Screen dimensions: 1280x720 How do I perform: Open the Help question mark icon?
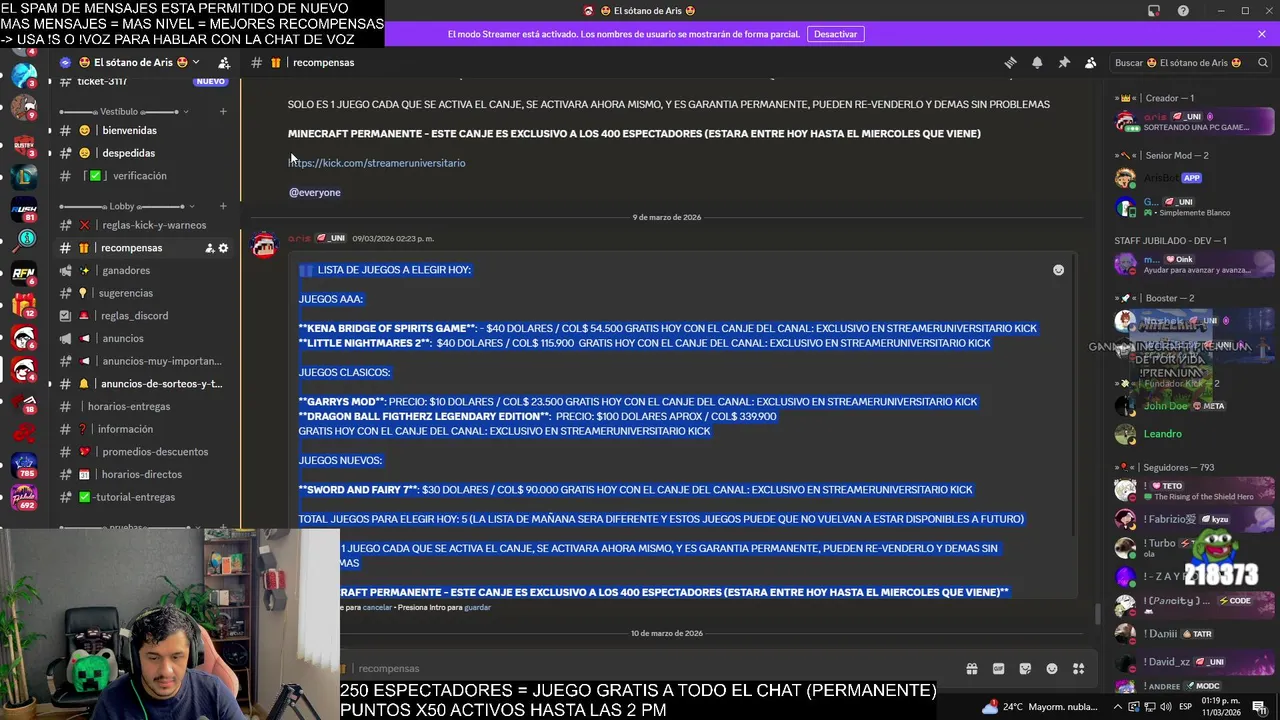pyautogui.click(x=1184, y=11)
